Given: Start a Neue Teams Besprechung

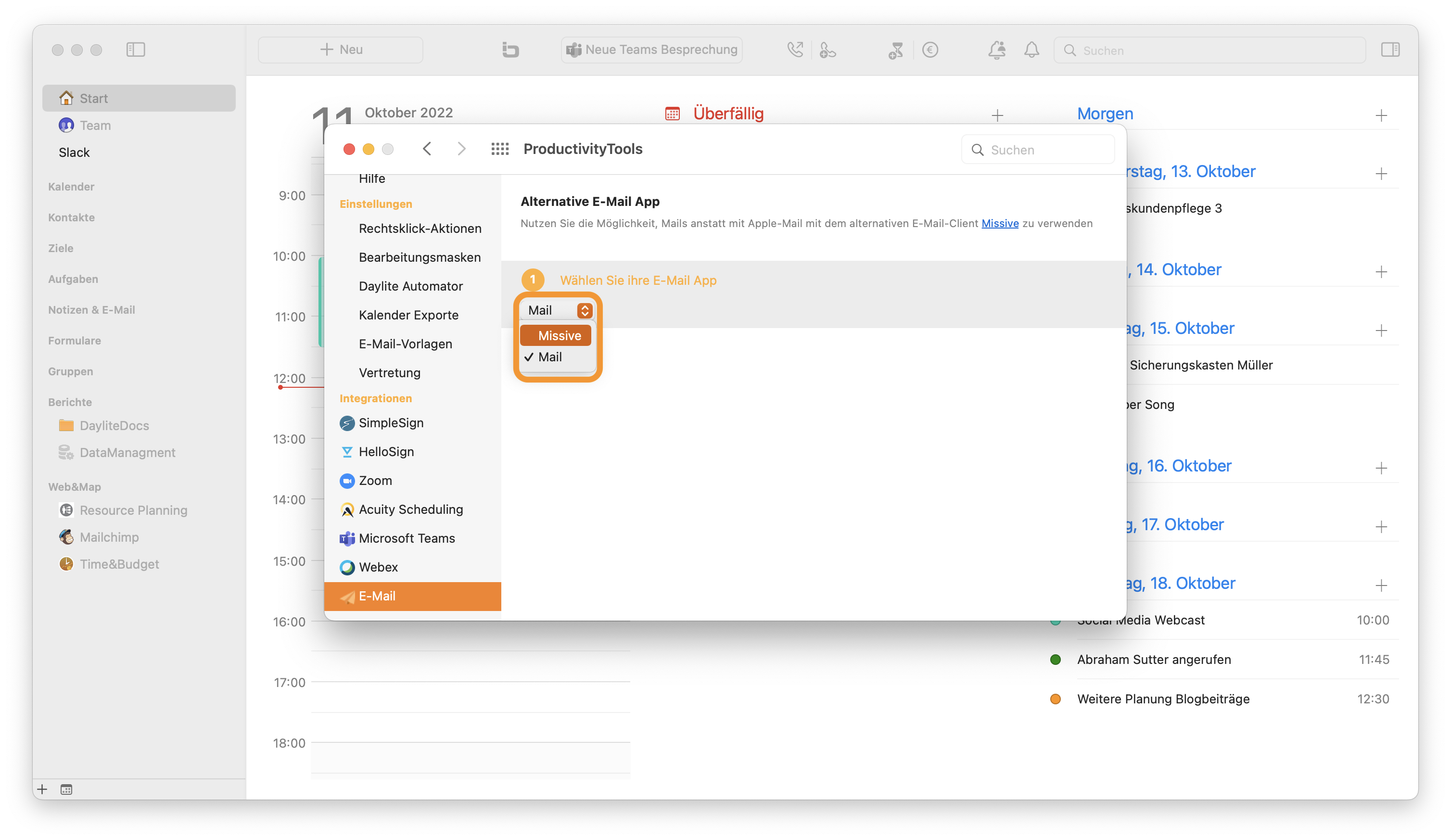Looking at the screenshot, I should click(651, 50).
